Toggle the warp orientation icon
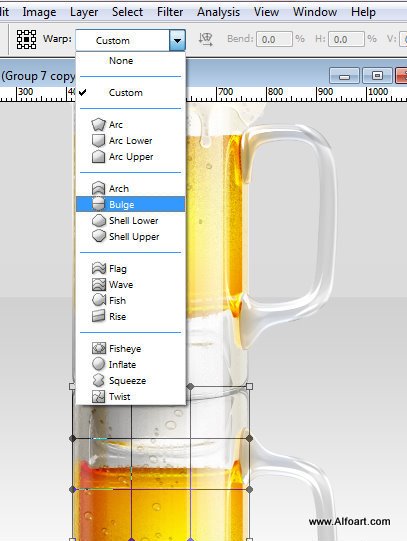The image size is (407, 541). (206, 39)
